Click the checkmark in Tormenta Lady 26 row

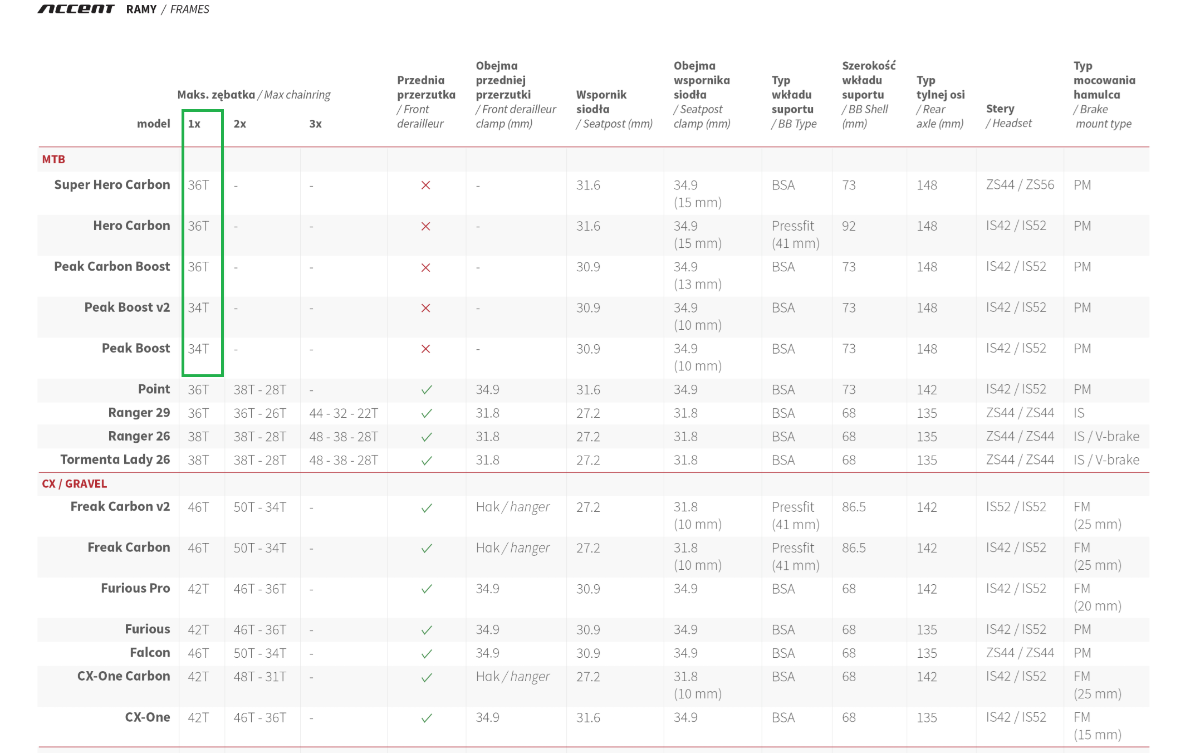[x=426, y=460]
